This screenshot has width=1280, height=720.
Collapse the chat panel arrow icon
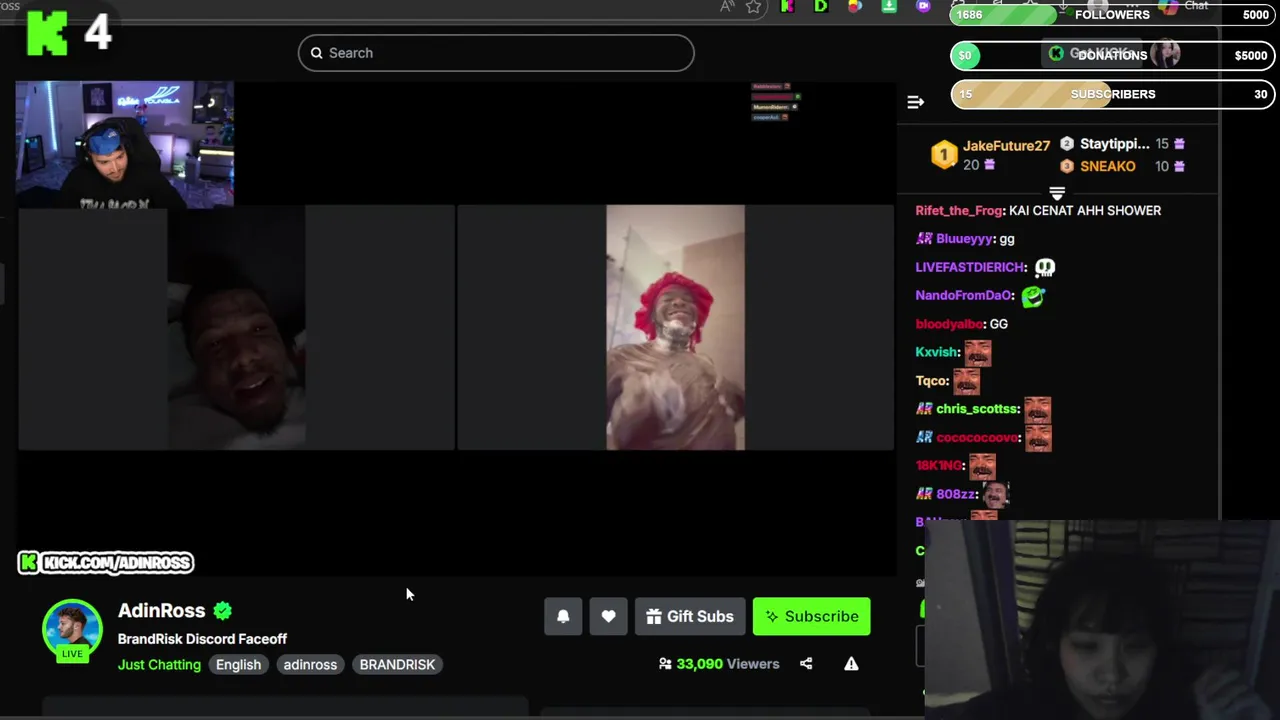point(915,102)
